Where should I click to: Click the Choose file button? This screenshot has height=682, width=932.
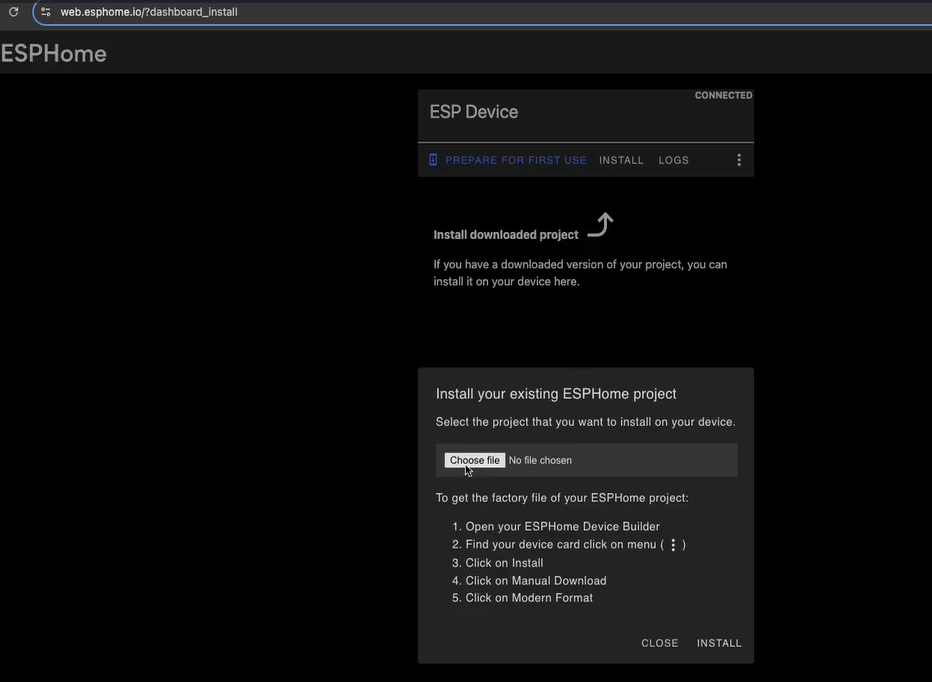[x=474, y=460]
